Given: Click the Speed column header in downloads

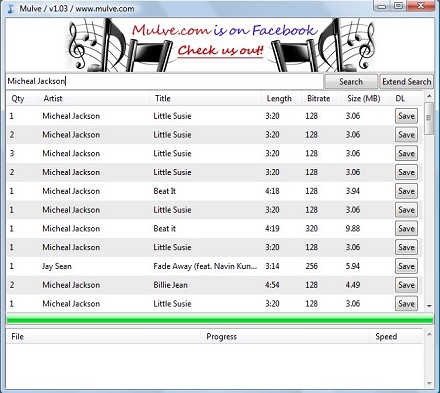Looking at the screenshot, I should pyautogui.click(x=386, y=337).
